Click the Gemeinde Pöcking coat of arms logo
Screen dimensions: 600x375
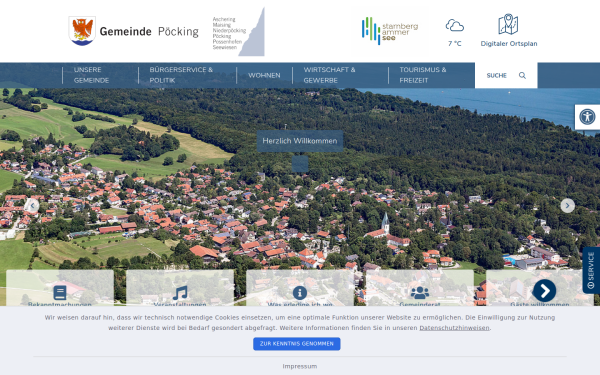82,31
